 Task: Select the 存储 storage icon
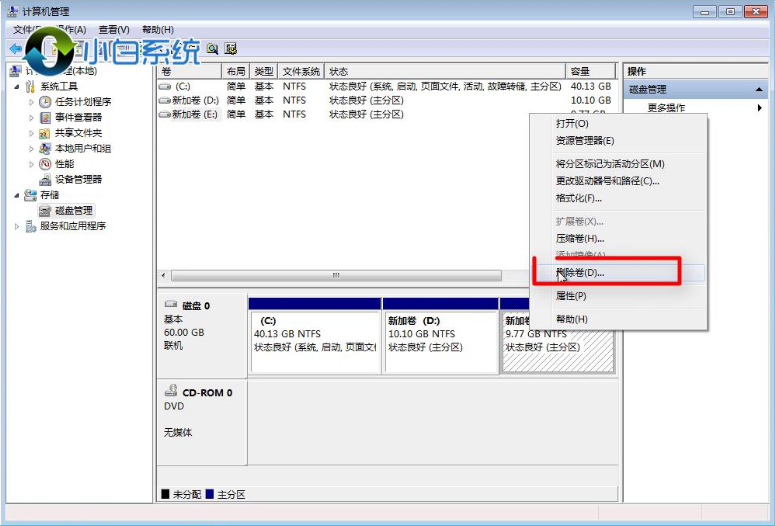[x=31, y=195]
